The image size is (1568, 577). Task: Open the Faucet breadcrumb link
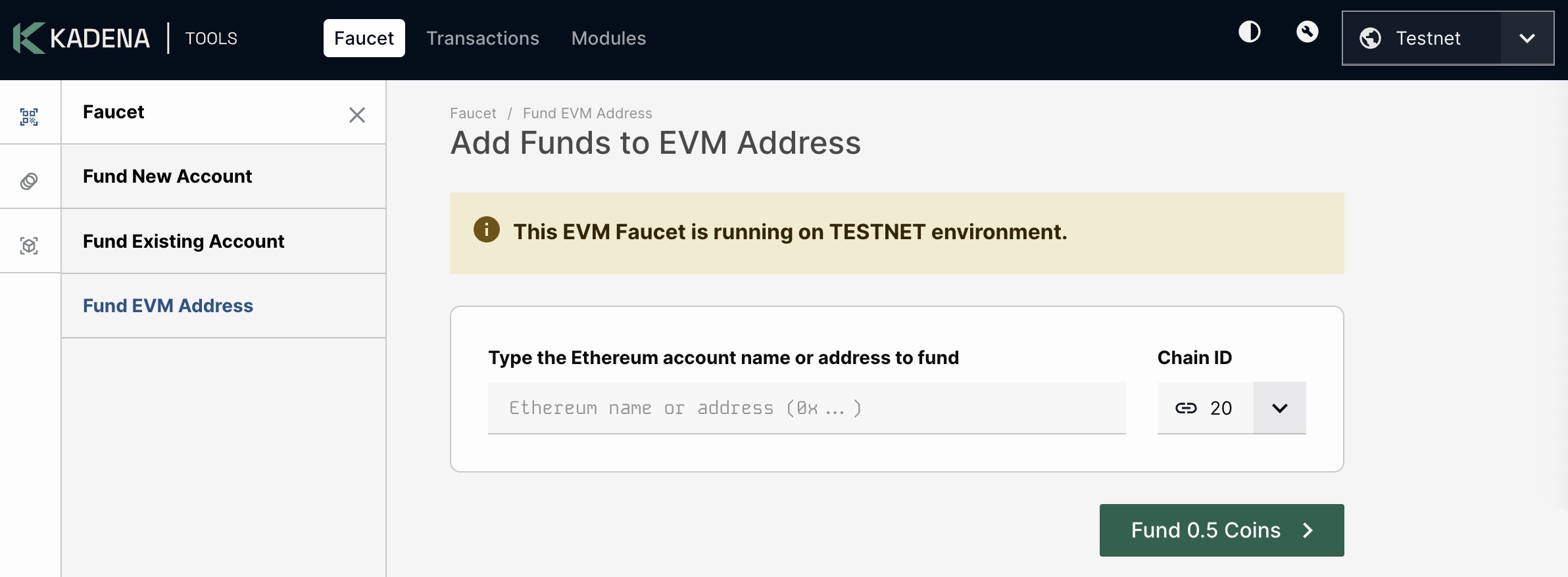point(473,113)
